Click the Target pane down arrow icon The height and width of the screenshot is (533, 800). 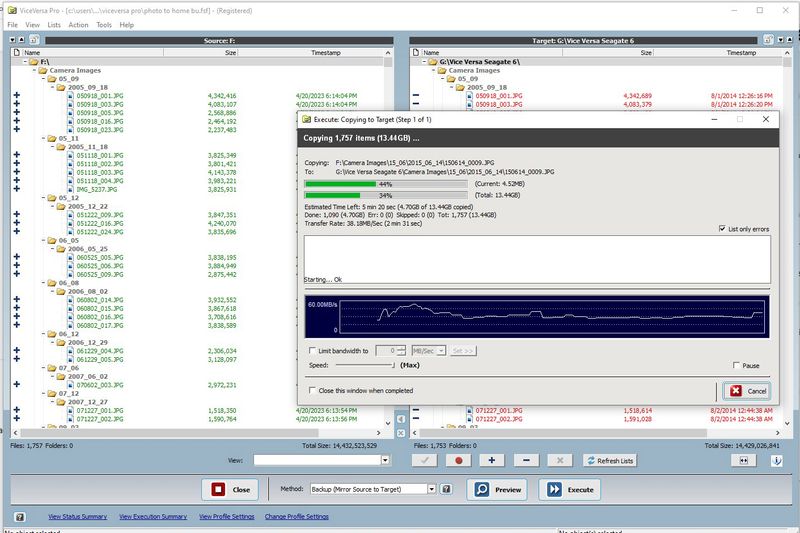781,40
